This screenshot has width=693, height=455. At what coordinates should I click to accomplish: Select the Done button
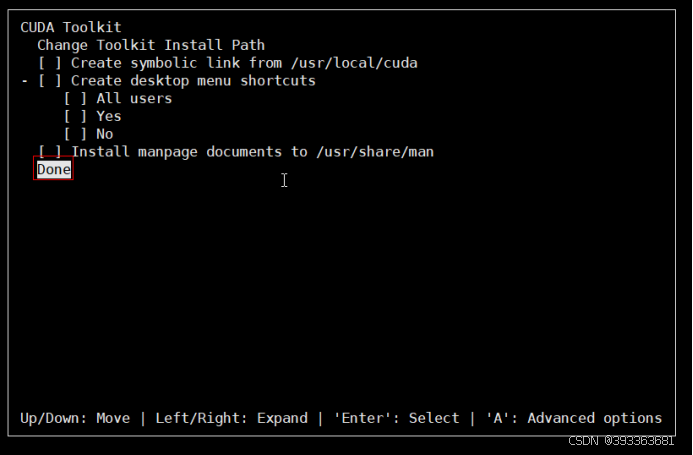tap(53, 169)
